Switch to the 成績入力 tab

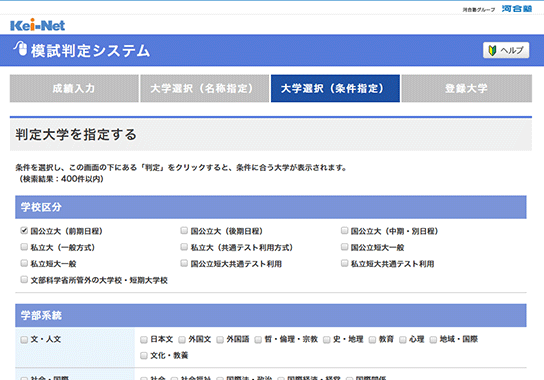(74, 88)
